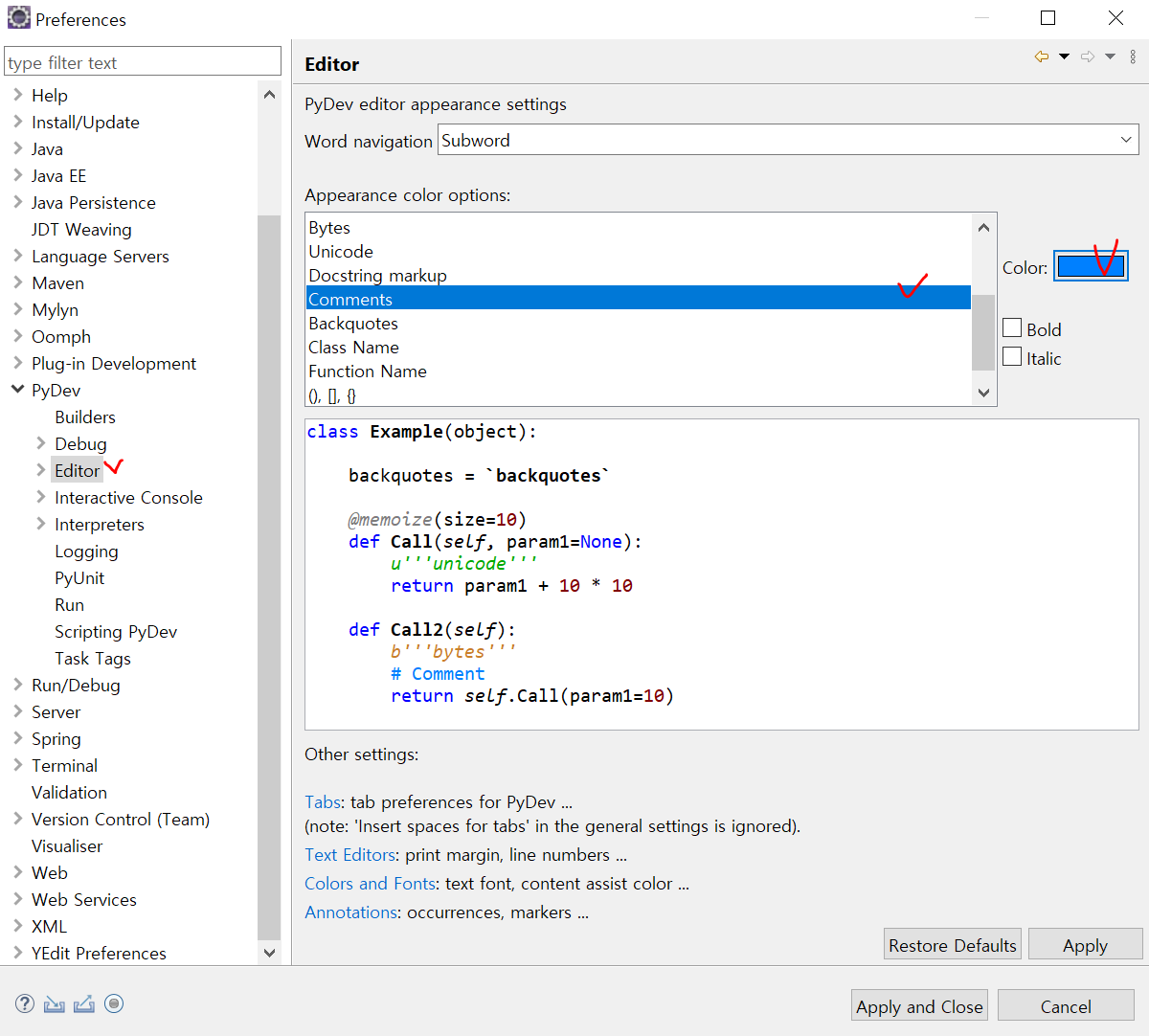
Task: Click the Oomph preference recorder icon
Action: click(114, 1003)
